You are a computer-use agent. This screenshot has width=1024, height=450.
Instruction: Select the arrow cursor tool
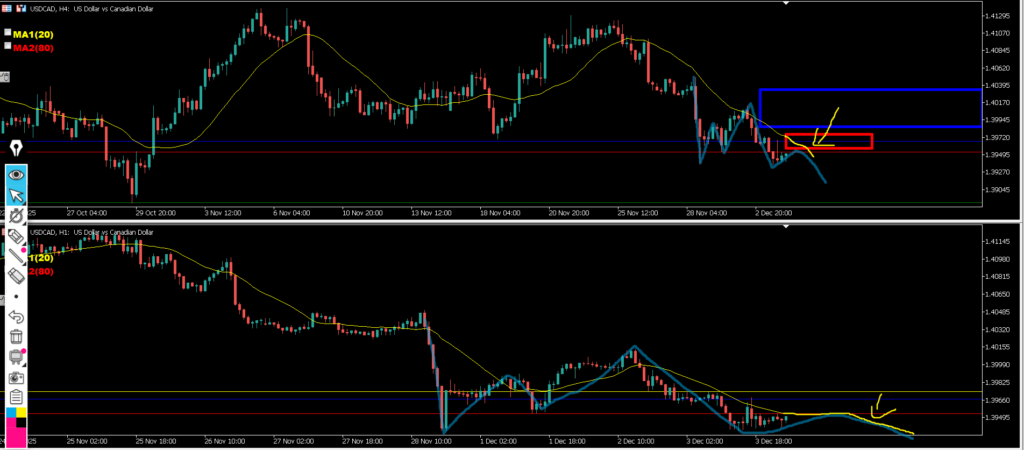(16, 195)
